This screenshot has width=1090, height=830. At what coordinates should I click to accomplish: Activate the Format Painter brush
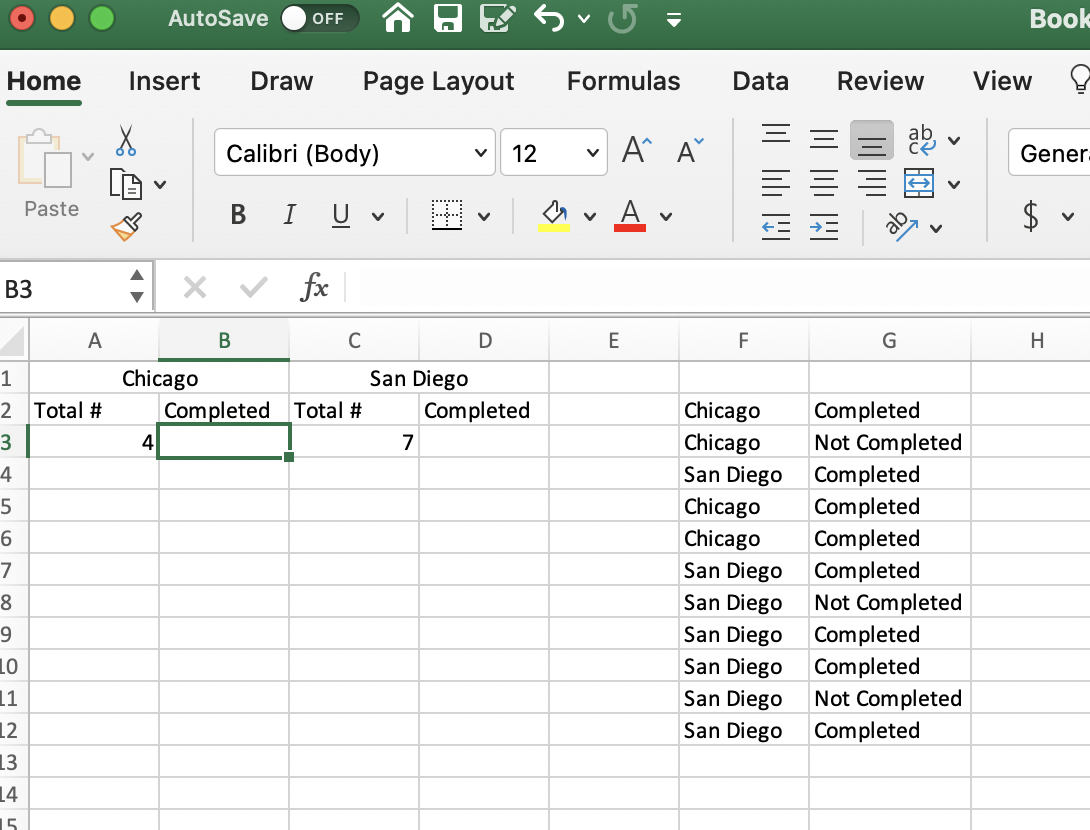coord(127,227)
